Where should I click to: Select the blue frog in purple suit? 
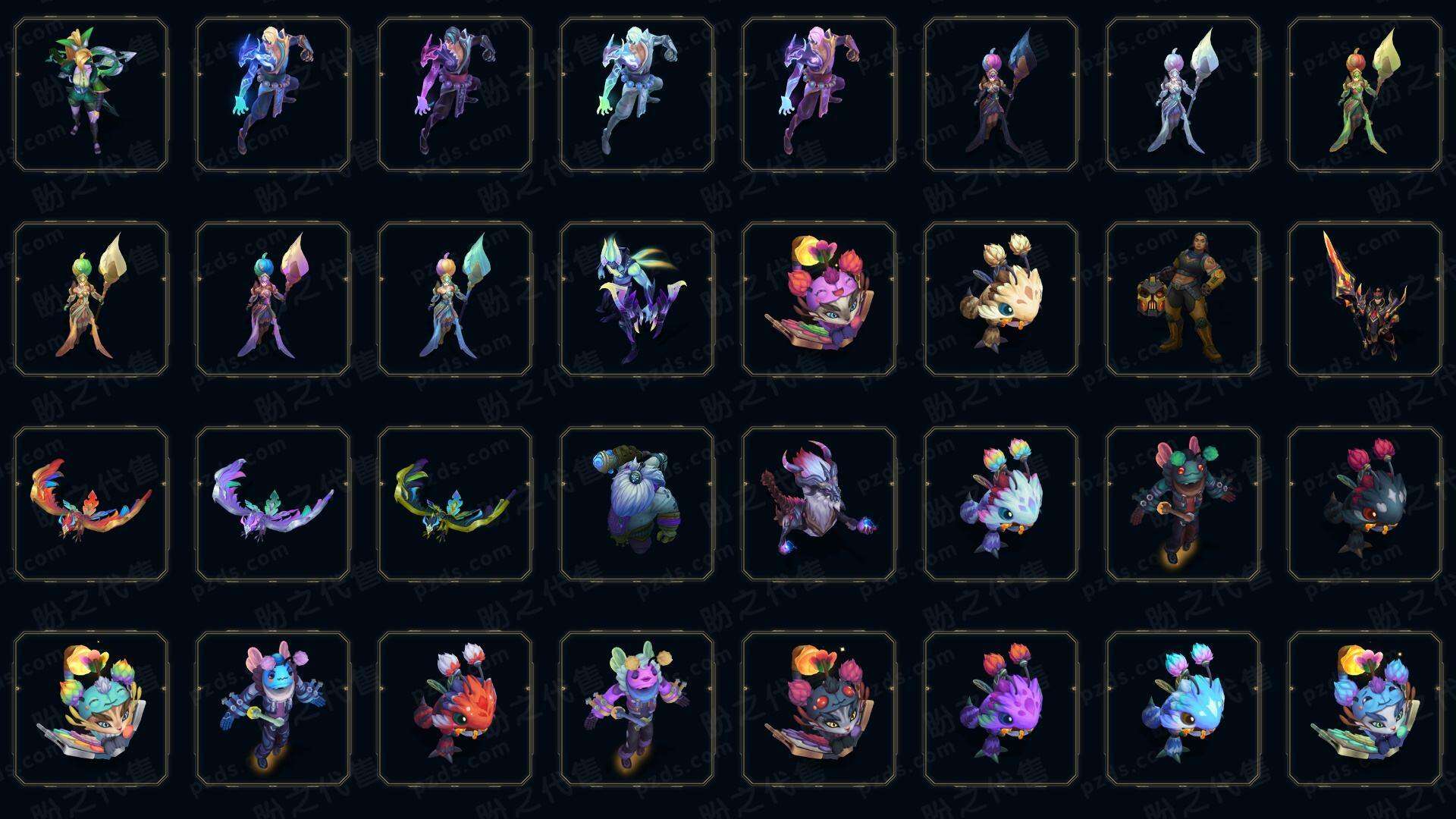[x=273, y=708]
